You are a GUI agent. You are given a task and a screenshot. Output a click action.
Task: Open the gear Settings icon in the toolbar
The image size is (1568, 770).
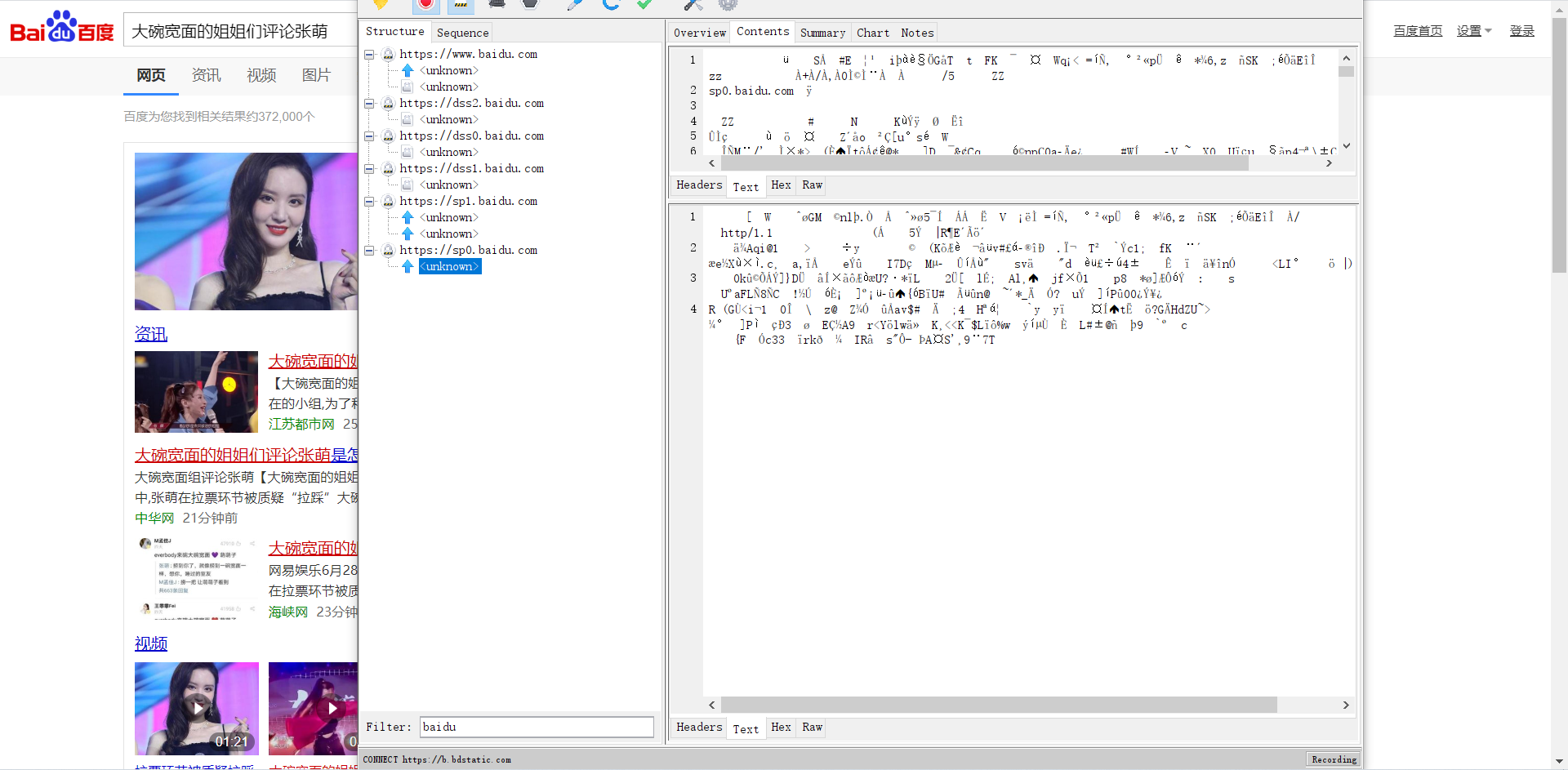coord(728,4)
